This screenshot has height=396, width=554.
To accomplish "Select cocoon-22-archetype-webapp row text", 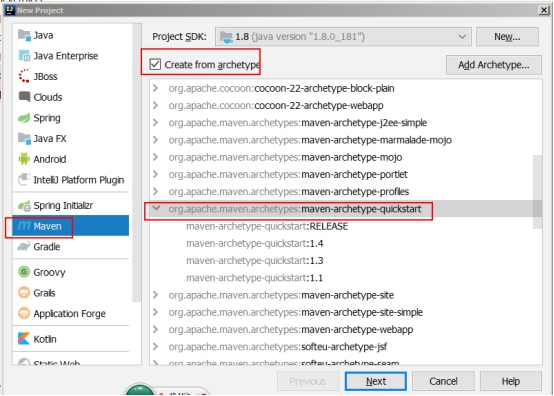I will point(276,106).
